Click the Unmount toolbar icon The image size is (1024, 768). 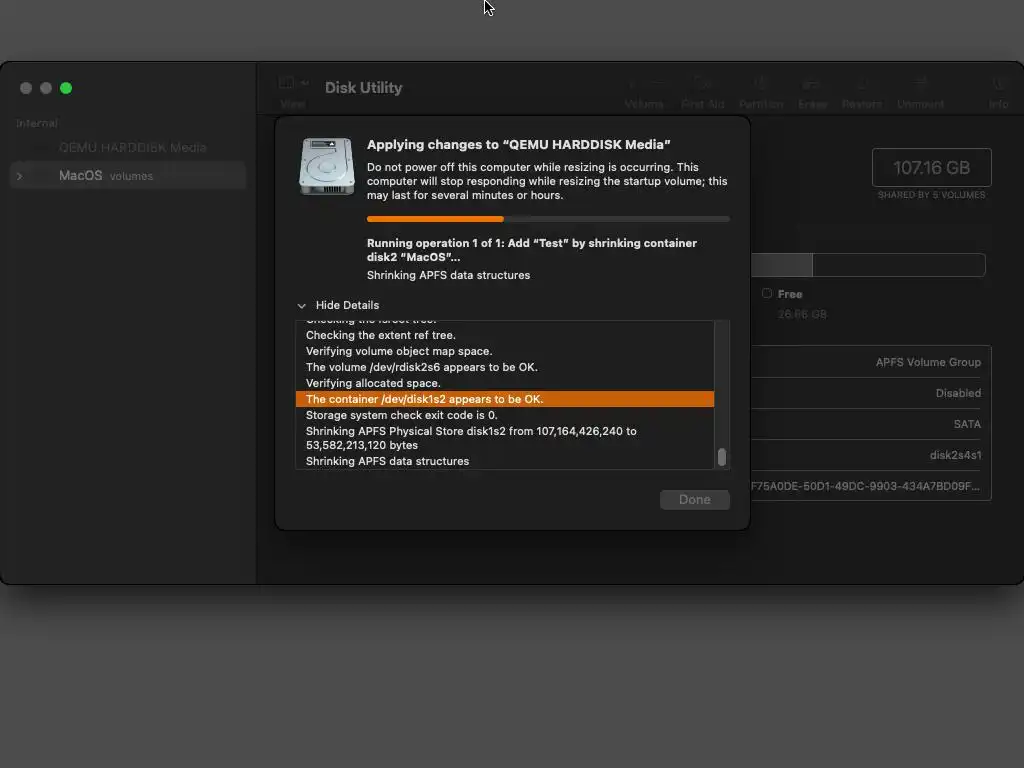(920, 84)
